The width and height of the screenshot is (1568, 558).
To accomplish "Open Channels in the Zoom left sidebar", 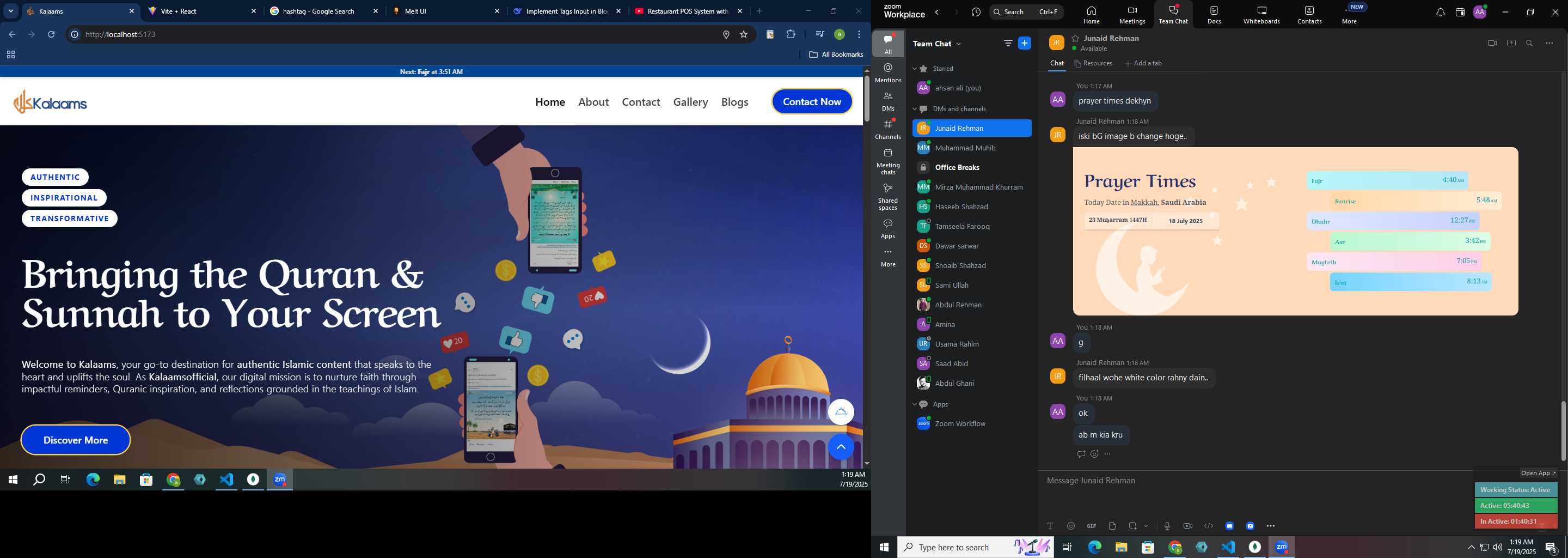I will 888,129.
